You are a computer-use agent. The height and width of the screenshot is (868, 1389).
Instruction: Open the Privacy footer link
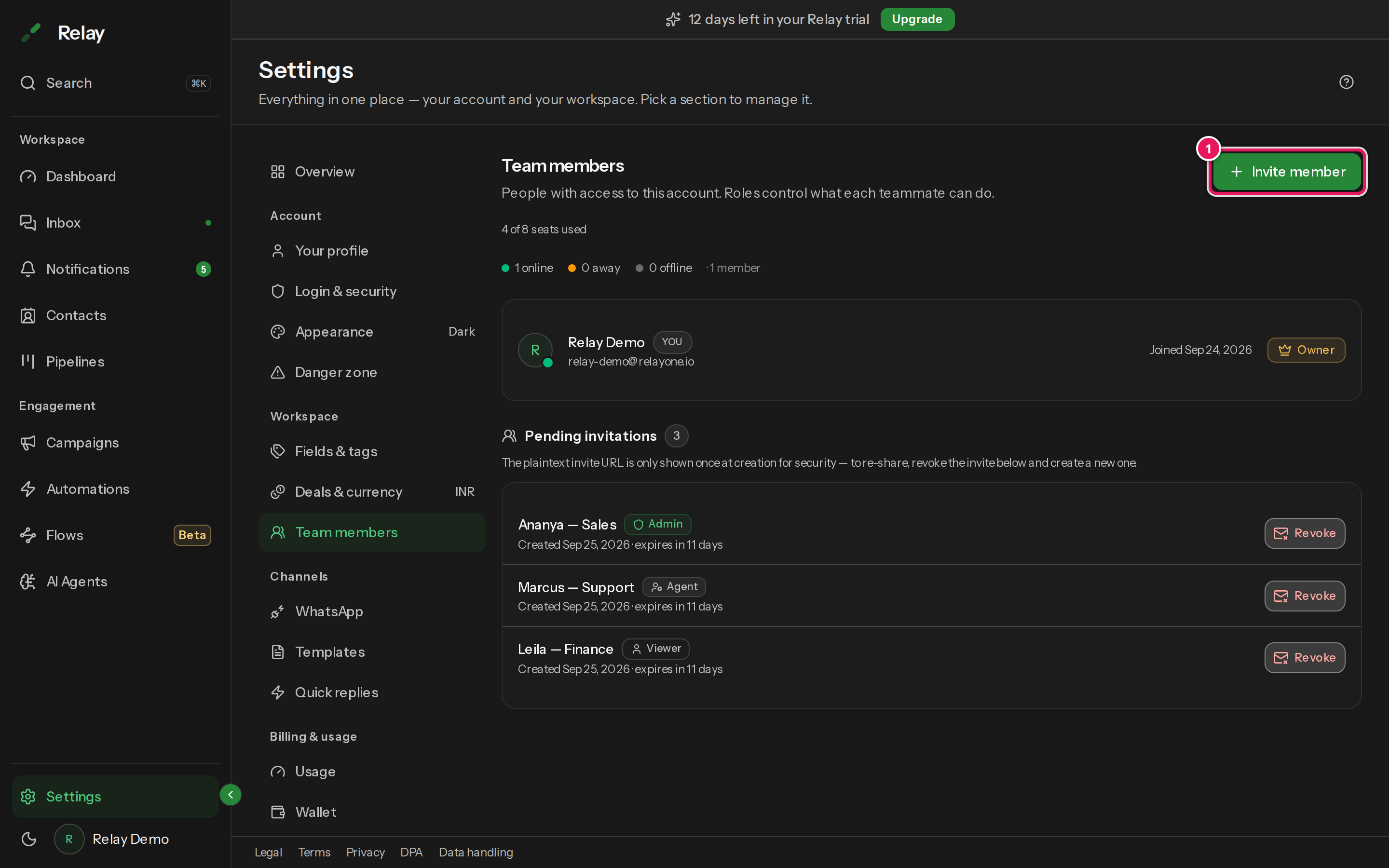coord(365,853)
